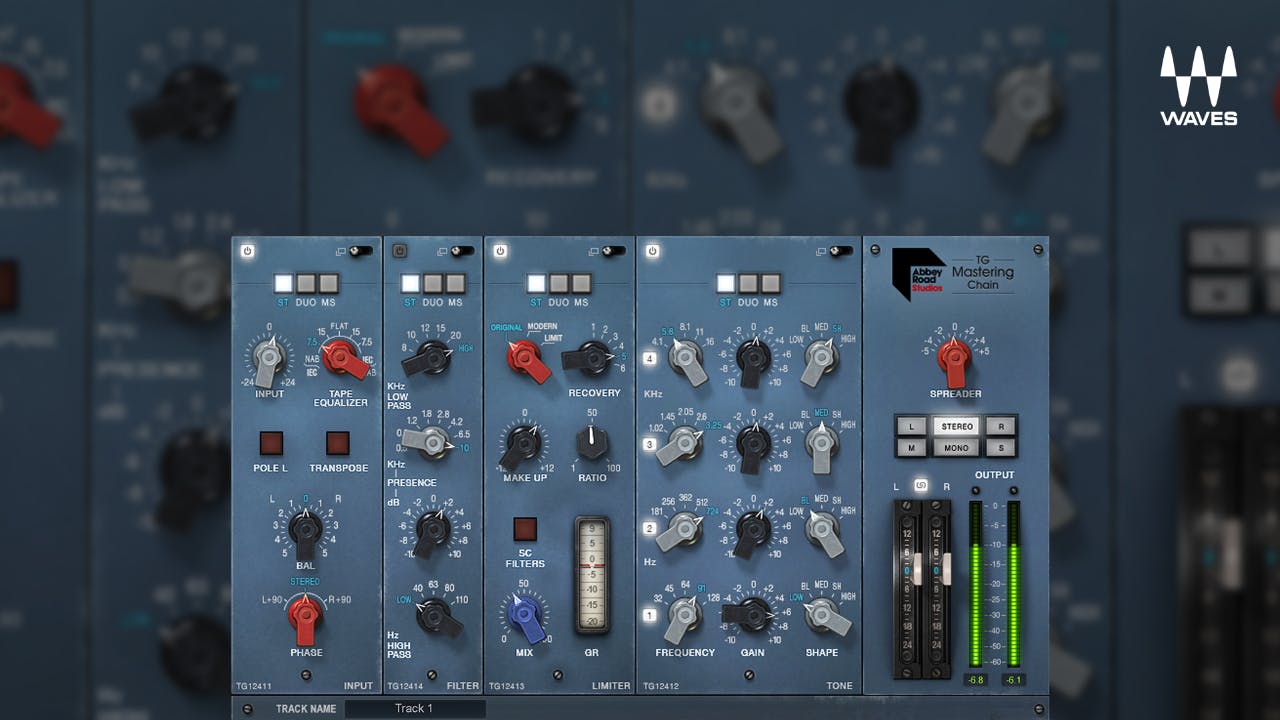Toggle the SC Filters button

pos(525,529)
